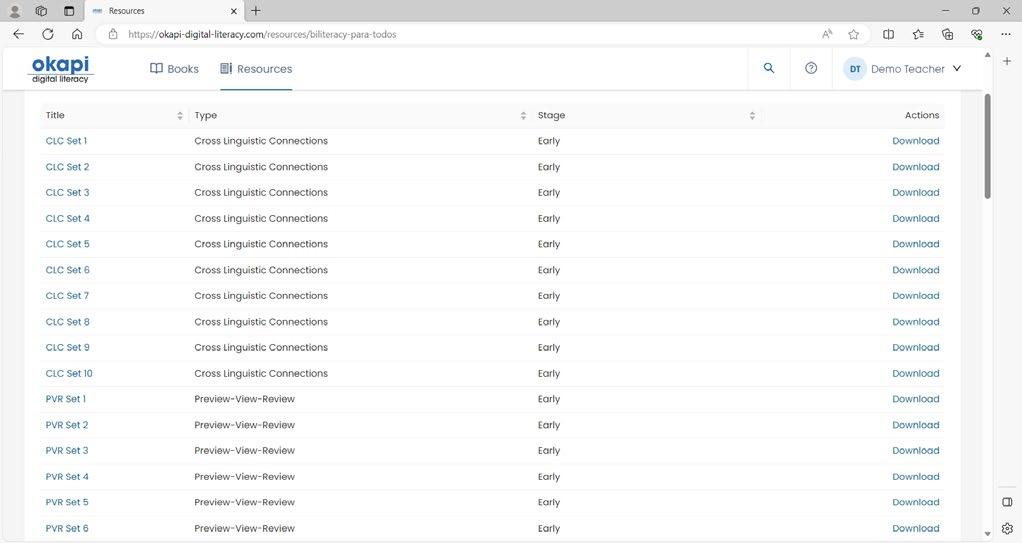Add this page to favorites star
Viewport: 1022px width, 543px height.
coord(853,35)
